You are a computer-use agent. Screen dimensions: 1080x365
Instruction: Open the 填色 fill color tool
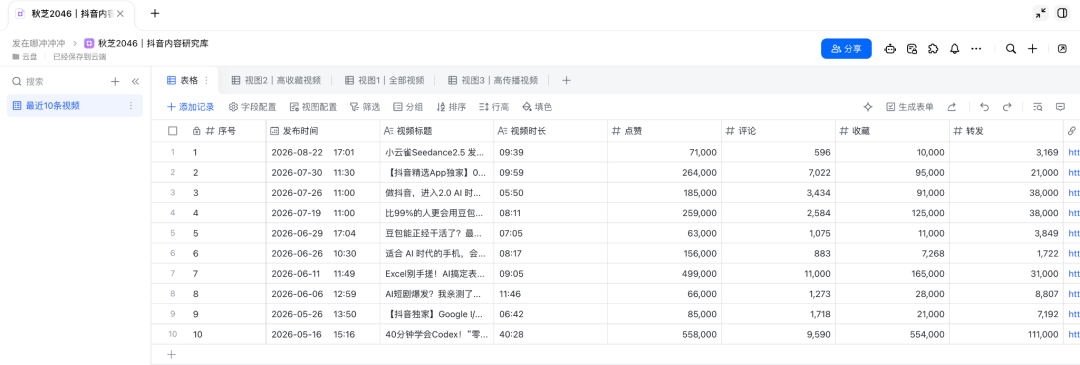pos(537,107)
